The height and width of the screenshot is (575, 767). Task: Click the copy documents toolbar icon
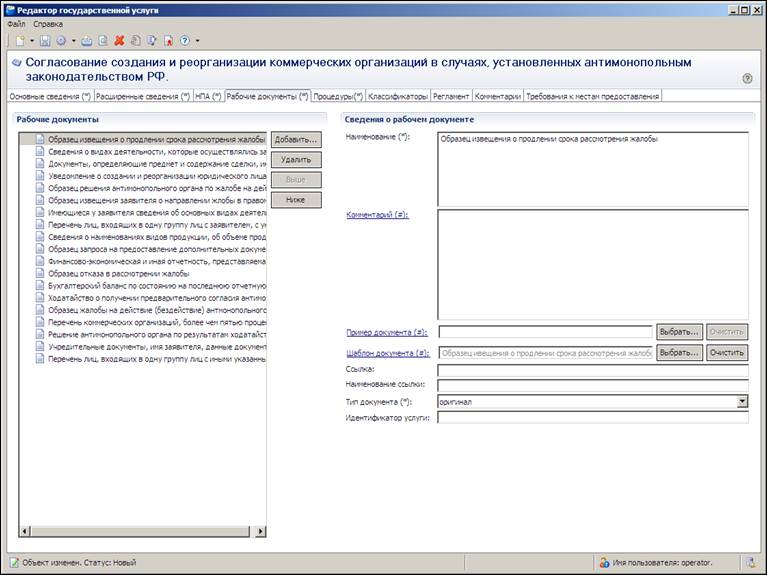103,41
